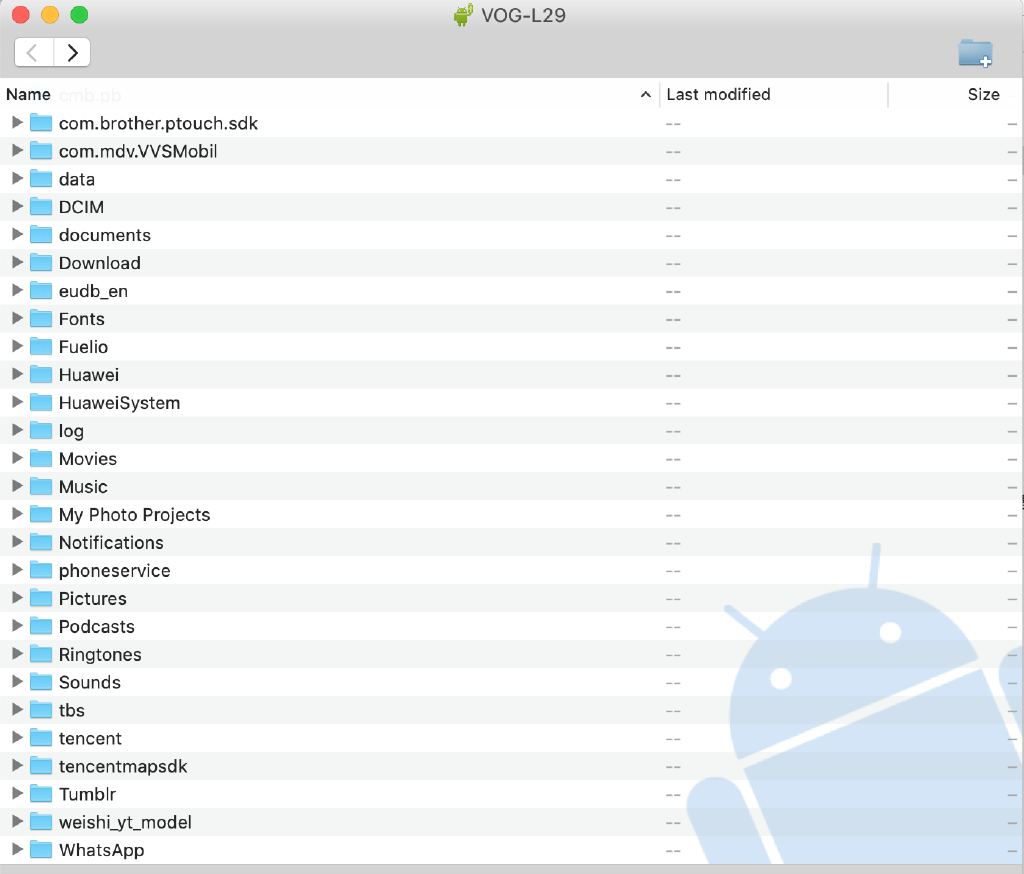This screenshot has height=874, width=1024.
Task: Click the DCIM folder icon
Action: [41, 207]
